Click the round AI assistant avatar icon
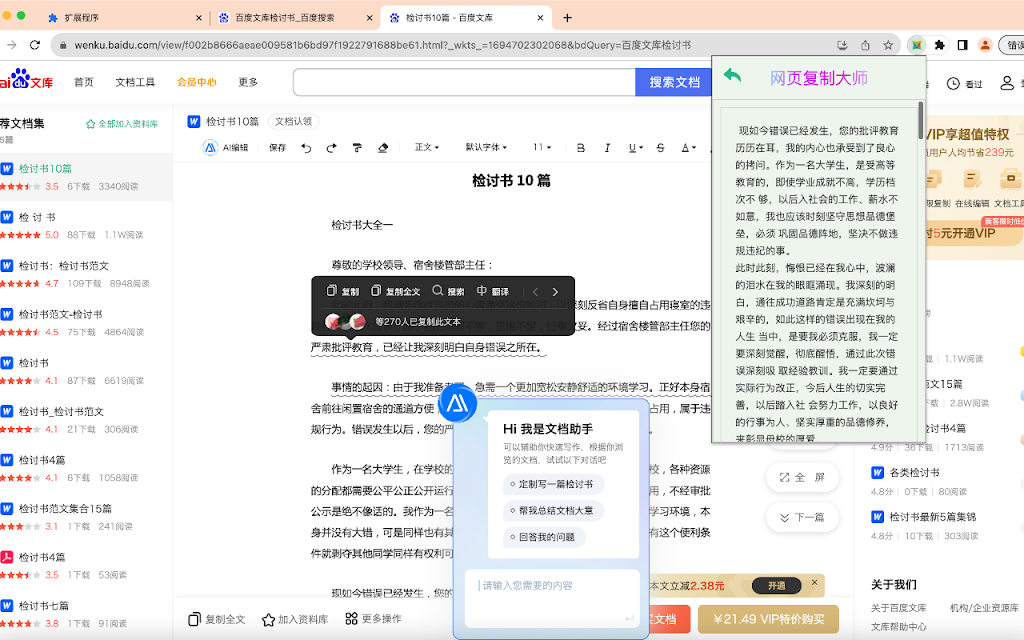 [458, 403]
